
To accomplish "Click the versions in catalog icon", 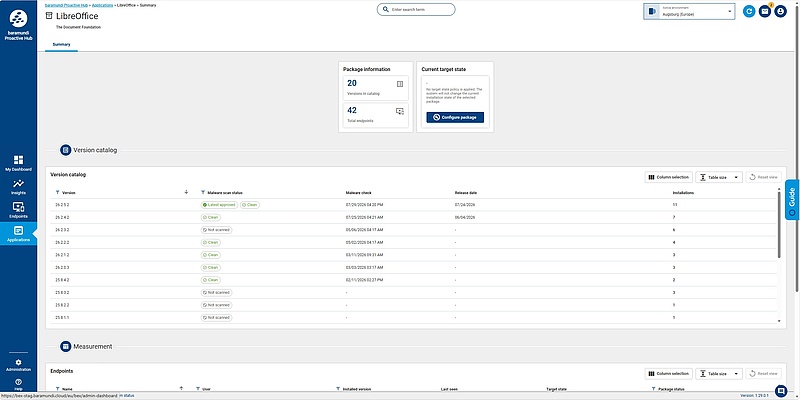I will 400,84.
